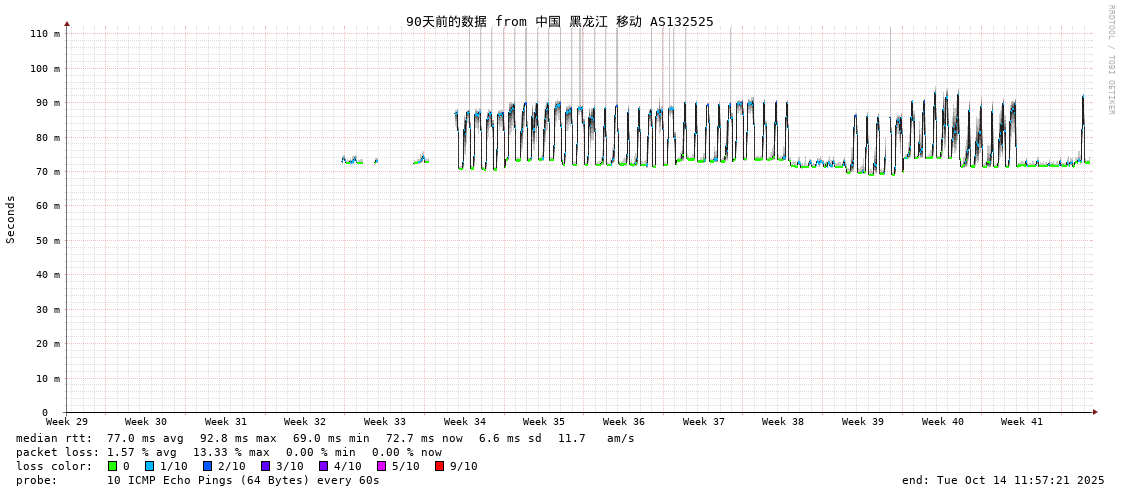
Task: Click the red 9/10 loss swatch
Action: (x=439, y=466)
